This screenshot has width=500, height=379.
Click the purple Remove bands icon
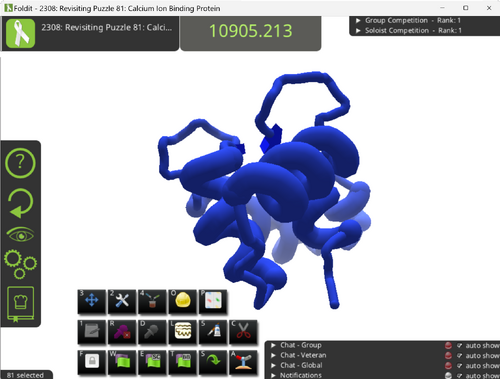[x=122, y=331]
